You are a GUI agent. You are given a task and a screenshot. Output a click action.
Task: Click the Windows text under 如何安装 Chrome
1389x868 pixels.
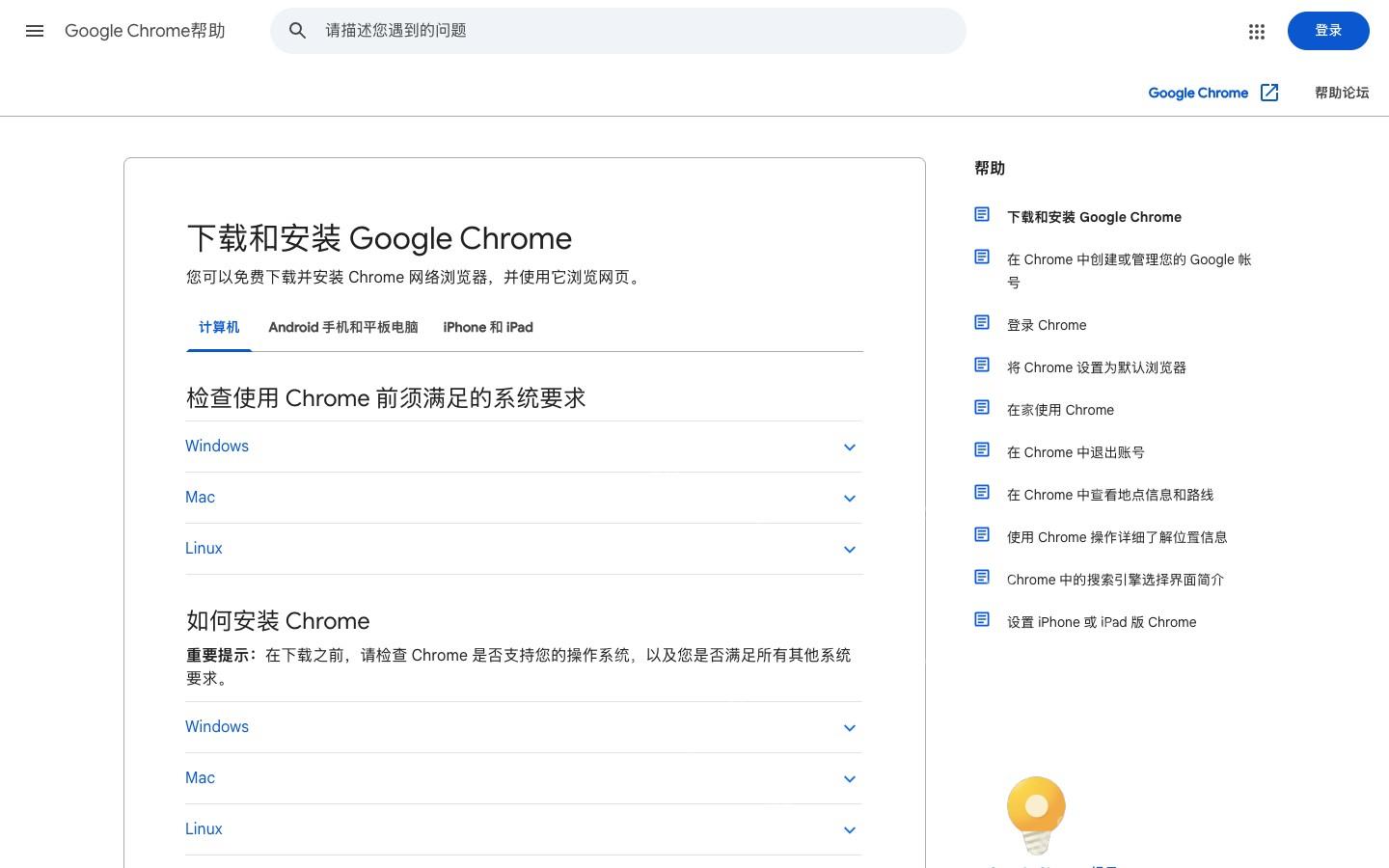pyautogui.click(x=217, y=727)
